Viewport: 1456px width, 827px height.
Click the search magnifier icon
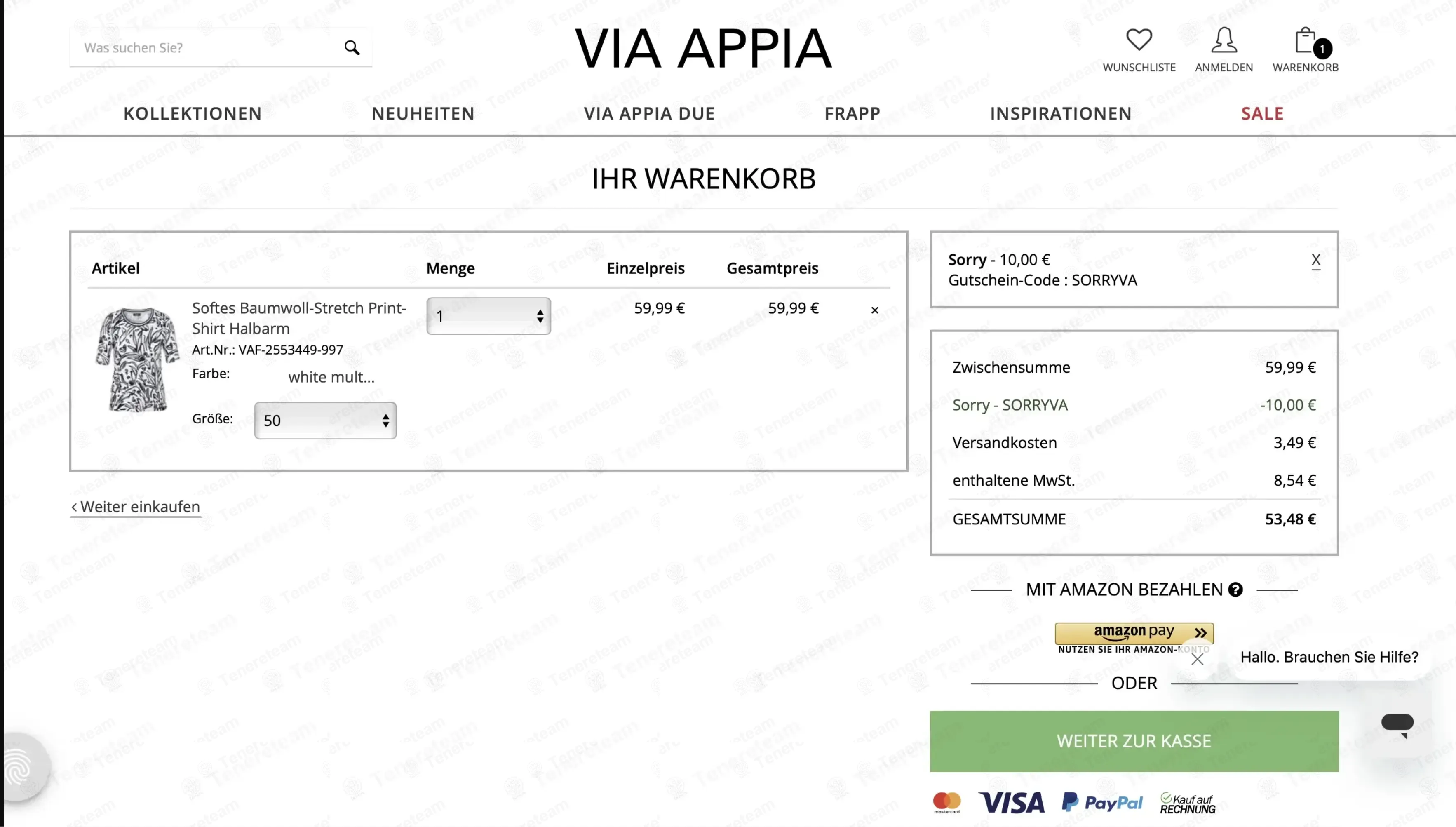(352, 48)
